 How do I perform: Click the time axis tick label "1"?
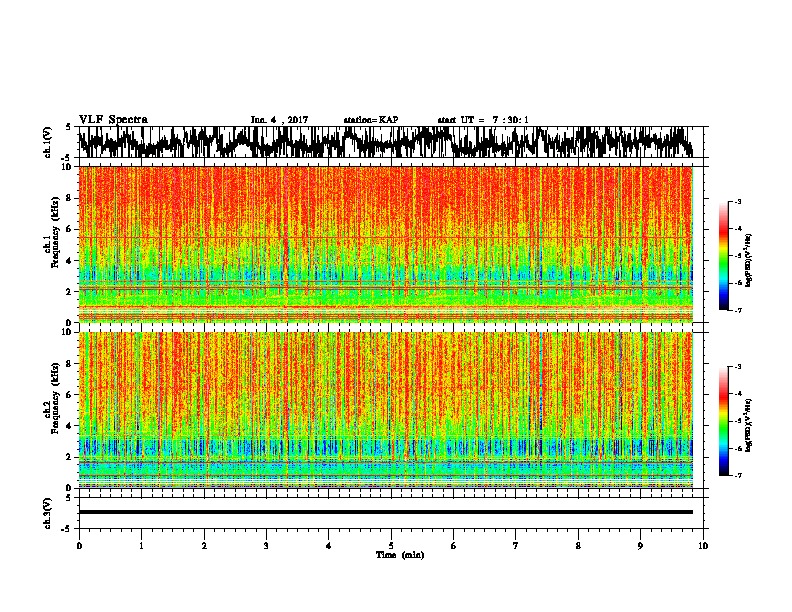coord(141,546)
